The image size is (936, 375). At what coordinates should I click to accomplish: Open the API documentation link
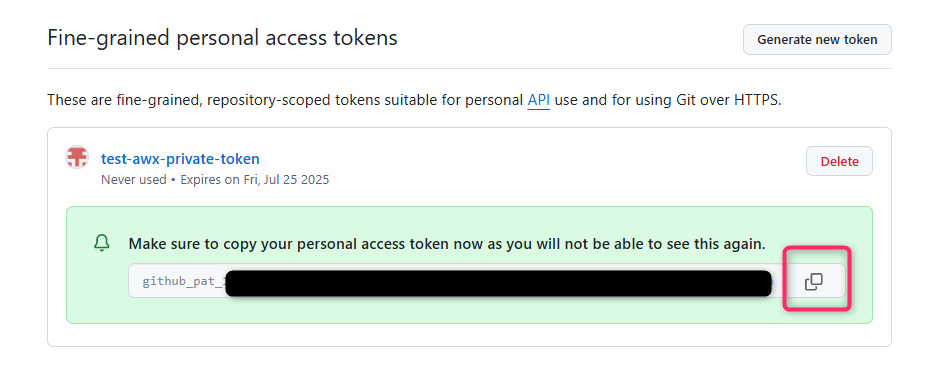pos(538,100)
